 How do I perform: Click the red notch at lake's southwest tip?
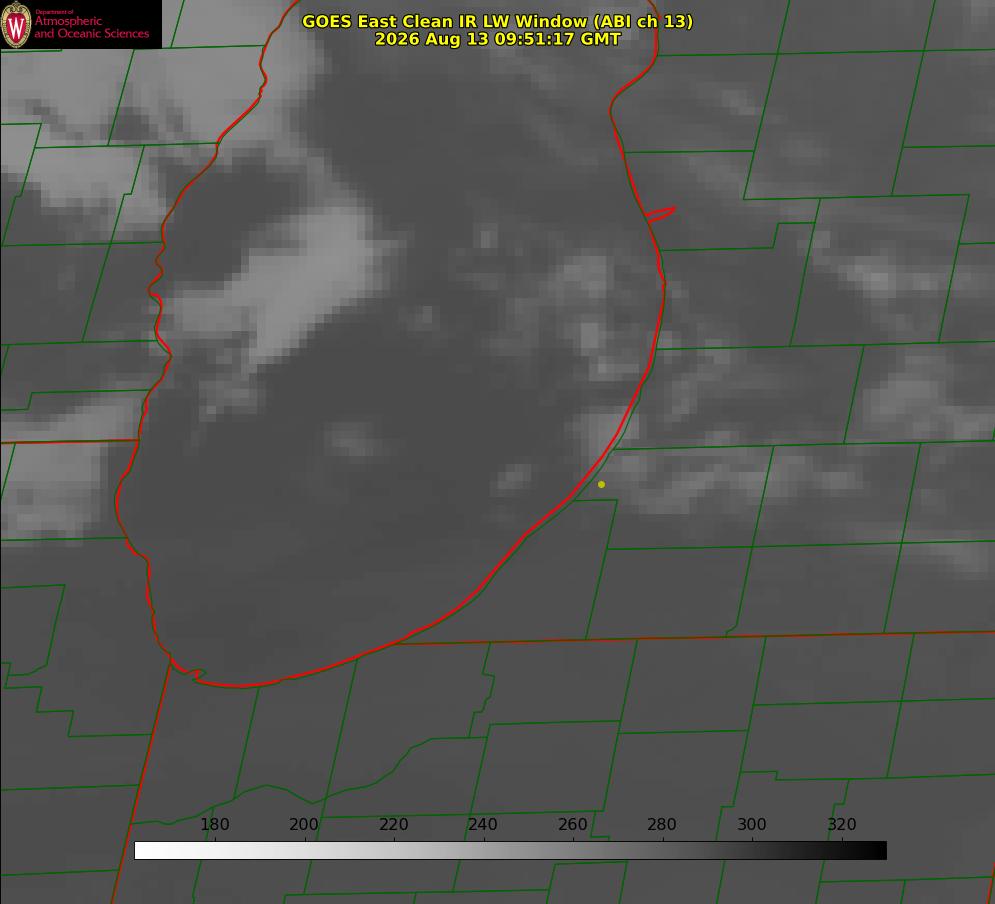pos(189,671)
